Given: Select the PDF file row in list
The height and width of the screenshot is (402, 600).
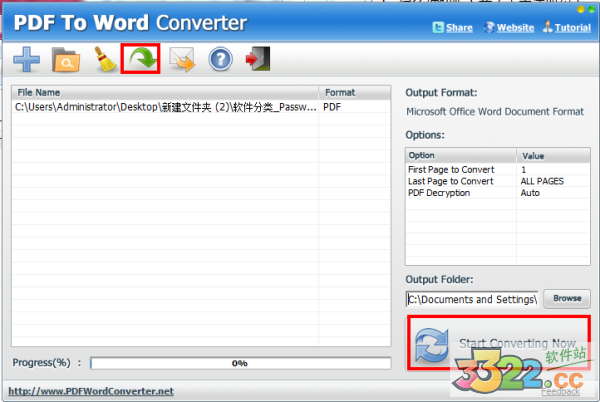Looking at the screenshot, I should coord(201,107).
